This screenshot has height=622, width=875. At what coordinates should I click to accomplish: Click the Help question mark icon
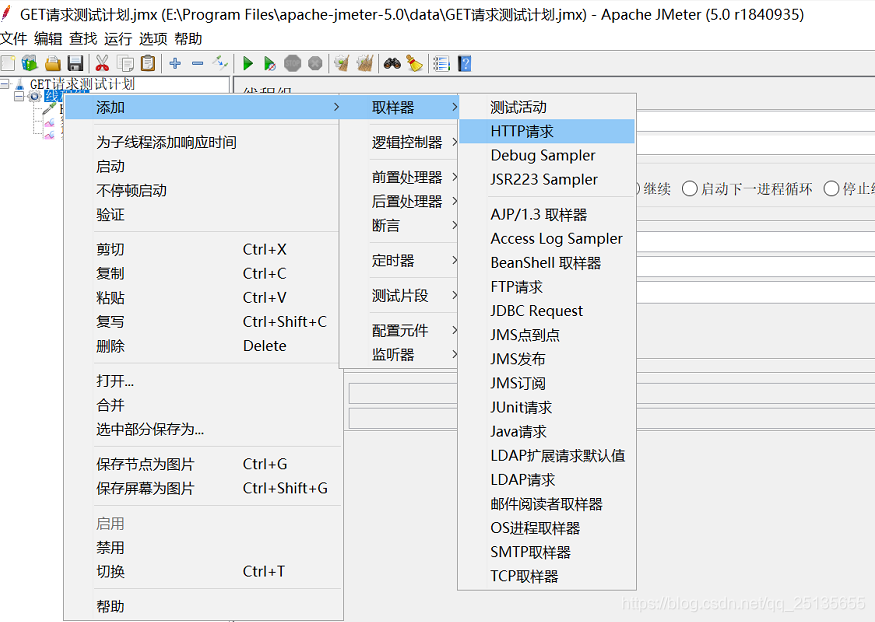click(x=464, y=63)
